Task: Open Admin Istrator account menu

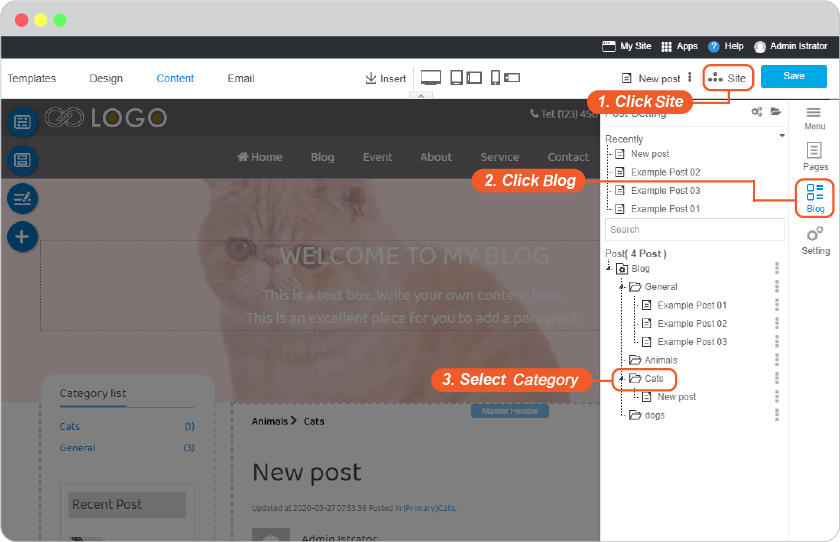Action: click(x=791, y=46)
